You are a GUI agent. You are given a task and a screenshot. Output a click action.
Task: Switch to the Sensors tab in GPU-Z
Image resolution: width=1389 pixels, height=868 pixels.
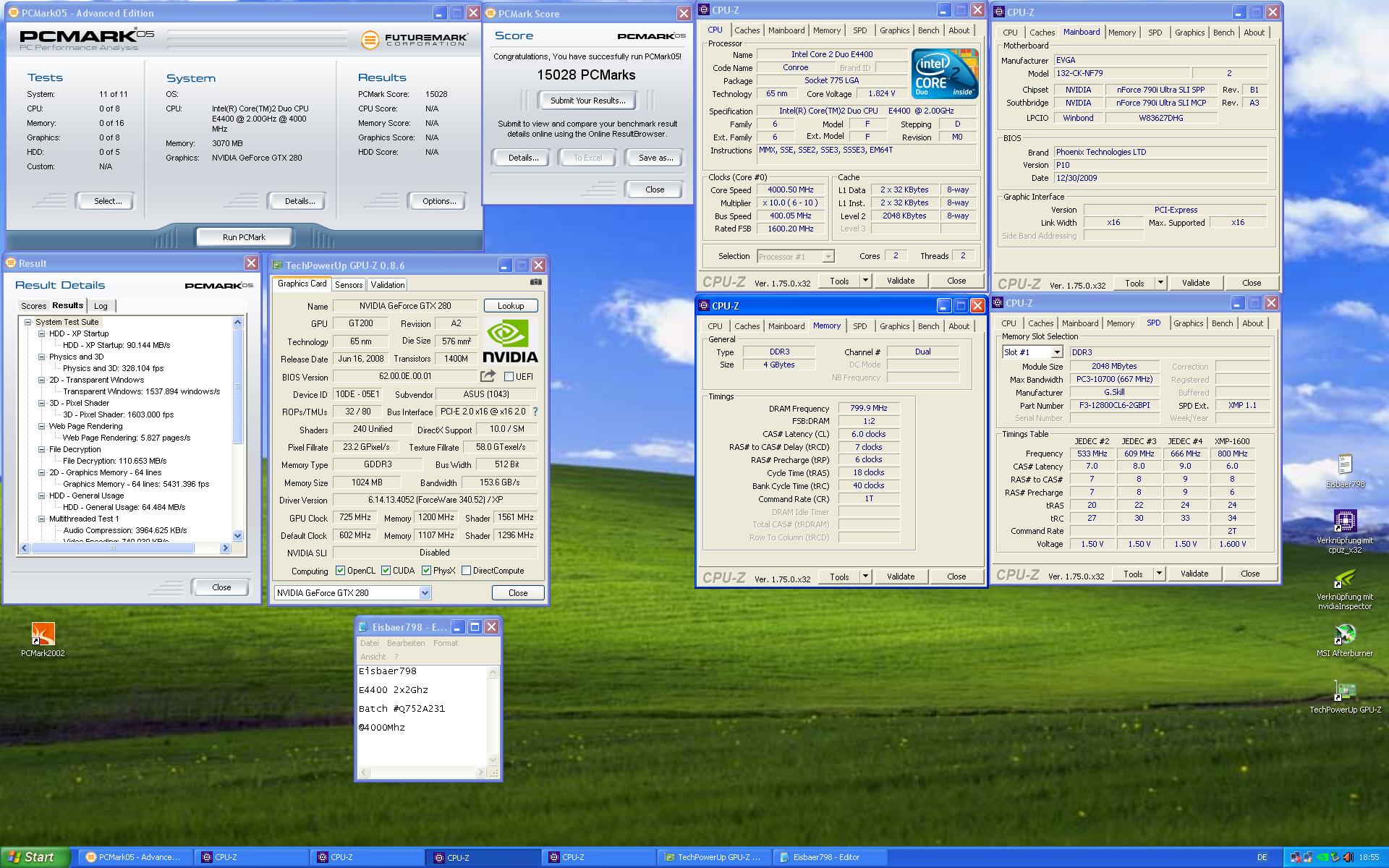pos(349,285)
